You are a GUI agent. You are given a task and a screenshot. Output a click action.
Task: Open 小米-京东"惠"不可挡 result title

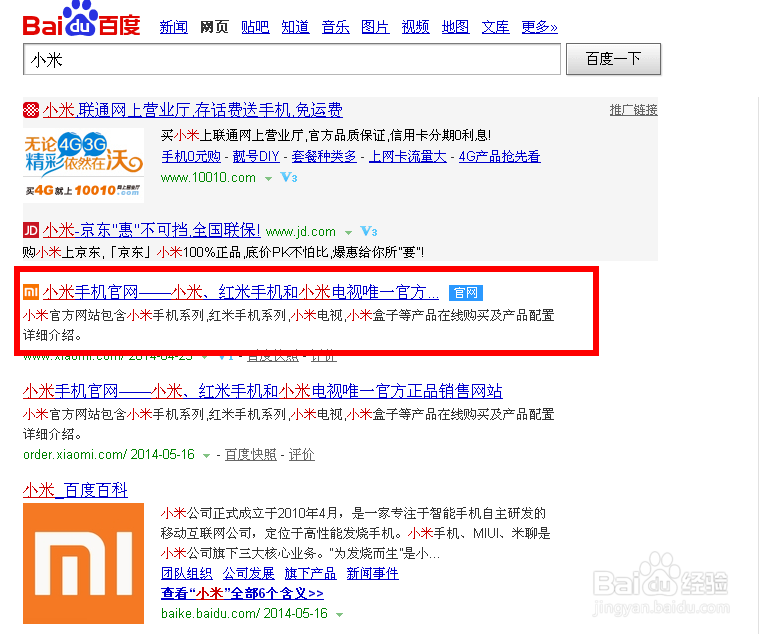click(x=151, y=230)
